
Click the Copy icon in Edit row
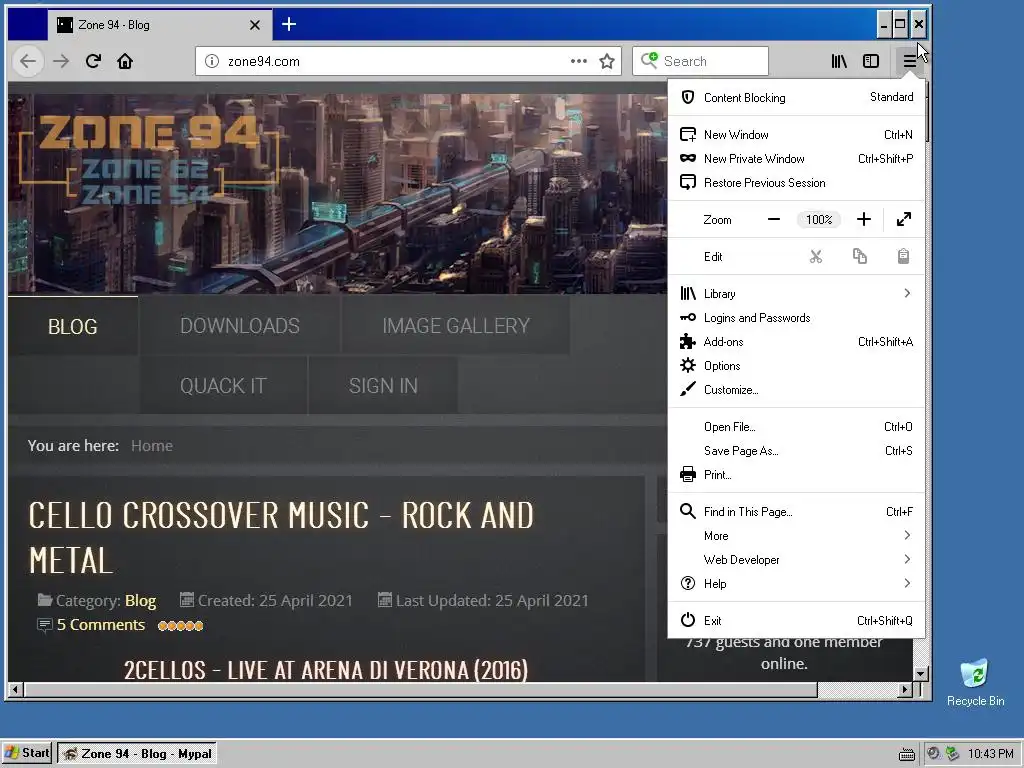pyautogui.click(x=860, y=257)
